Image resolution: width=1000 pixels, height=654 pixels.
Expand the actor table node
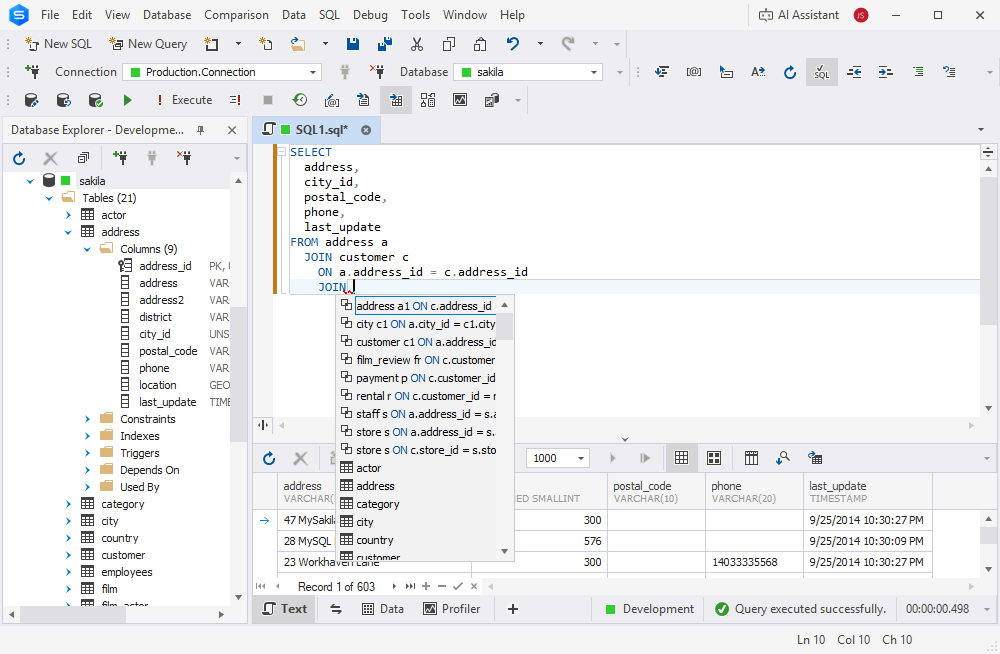coord(68,215)
